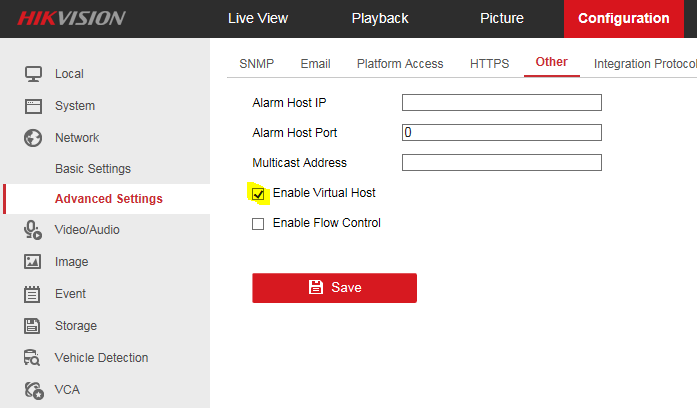Click the Multicast Address input field
Screen dimensions: 697x408
point(501,162)
